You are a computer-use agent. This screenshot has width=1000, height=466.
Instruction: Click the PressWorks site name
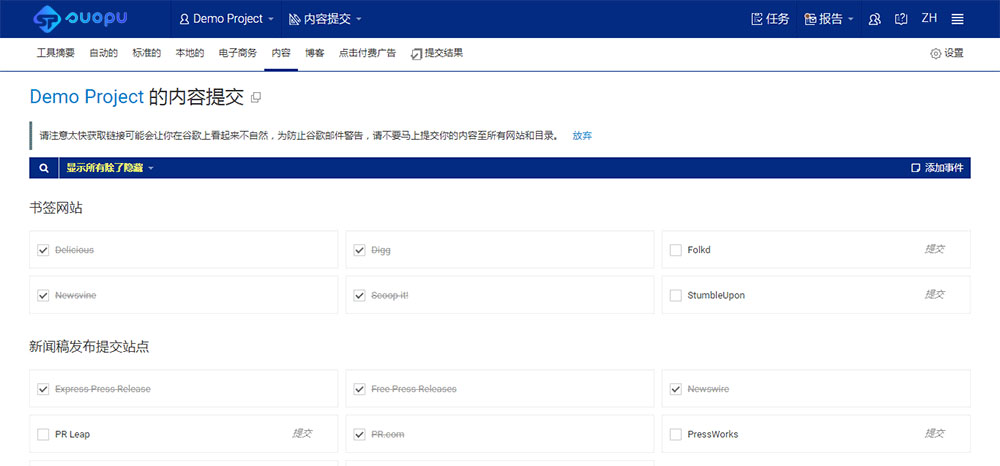pos(713,435)
